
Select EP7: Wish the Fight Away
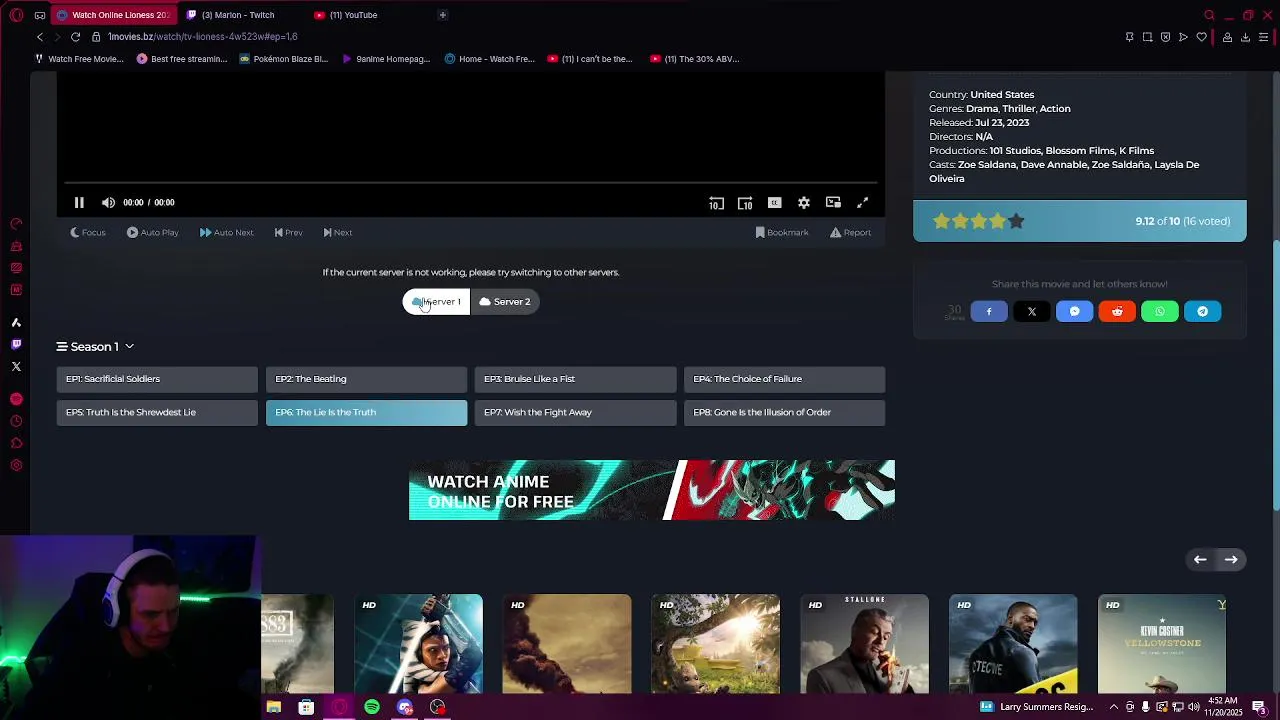click(x=575, y=412)
